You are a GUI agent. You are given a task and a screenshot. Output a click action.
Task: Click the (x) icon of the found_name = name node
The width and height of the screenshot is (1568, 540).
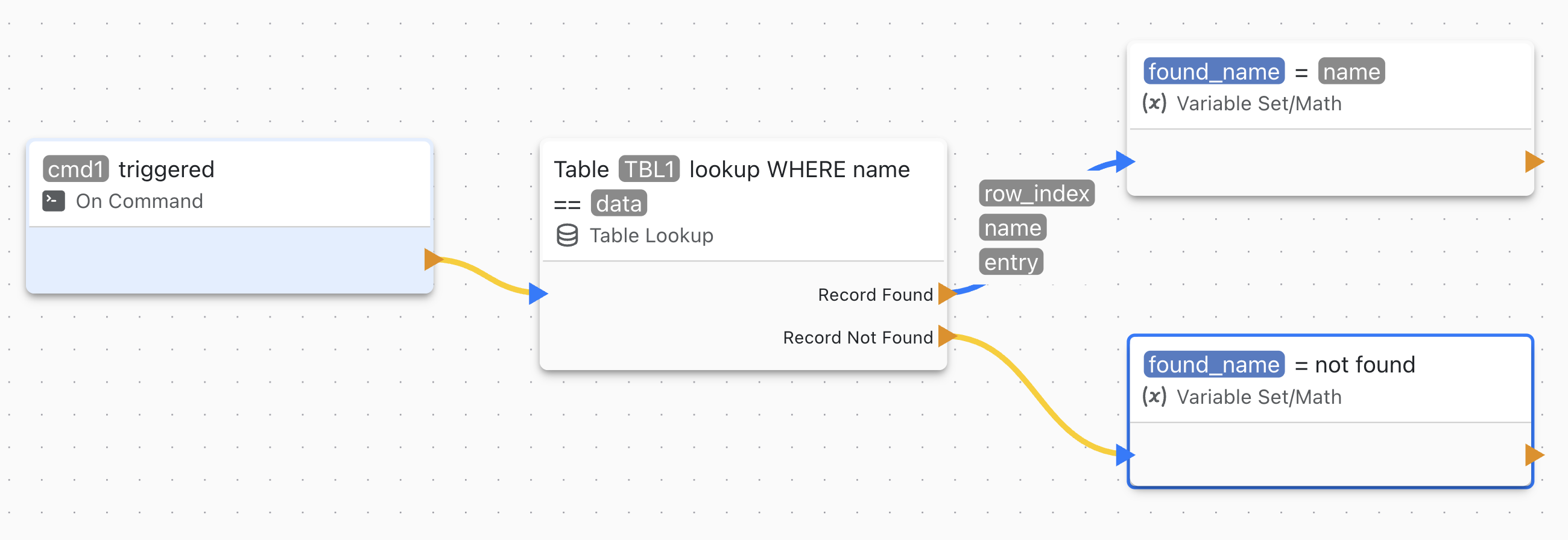pos(1154,103)
